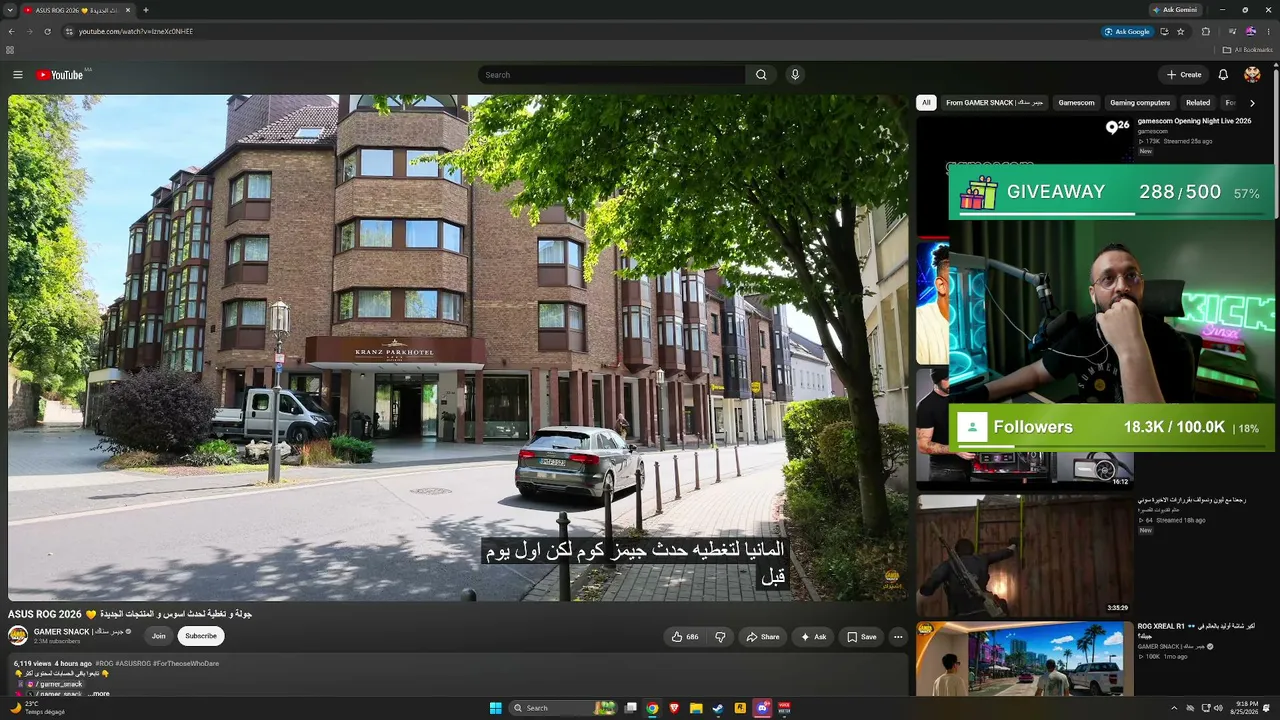Open the clock showing 9:18 PM

click(x=1245, y=708)
